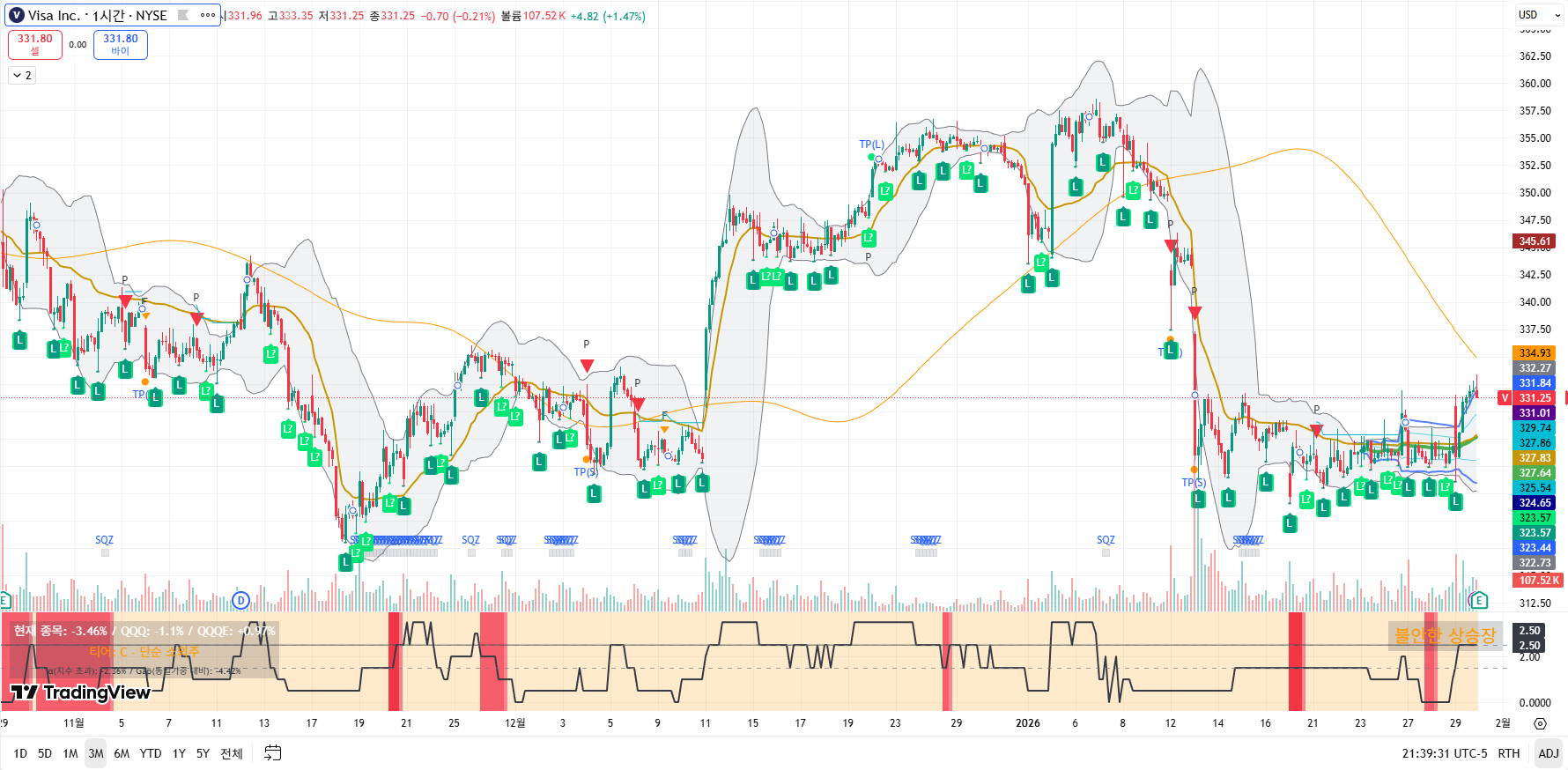
Task: Click the red 345.61 price label on the scale
Action: click(x=1535, y=241)
